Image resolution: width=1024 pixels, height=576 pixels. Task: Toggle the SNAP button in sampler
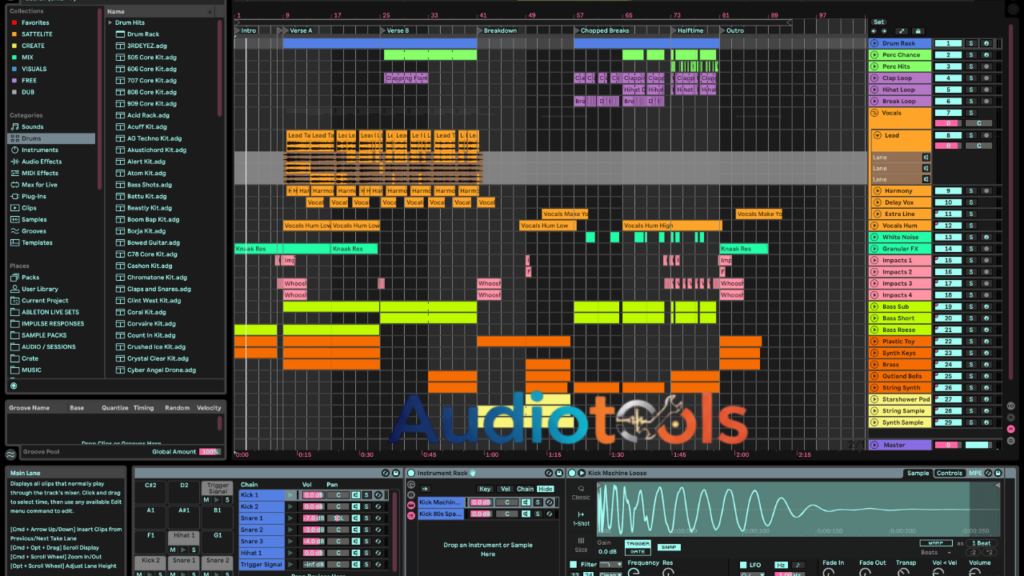click(x=668, y=547)
